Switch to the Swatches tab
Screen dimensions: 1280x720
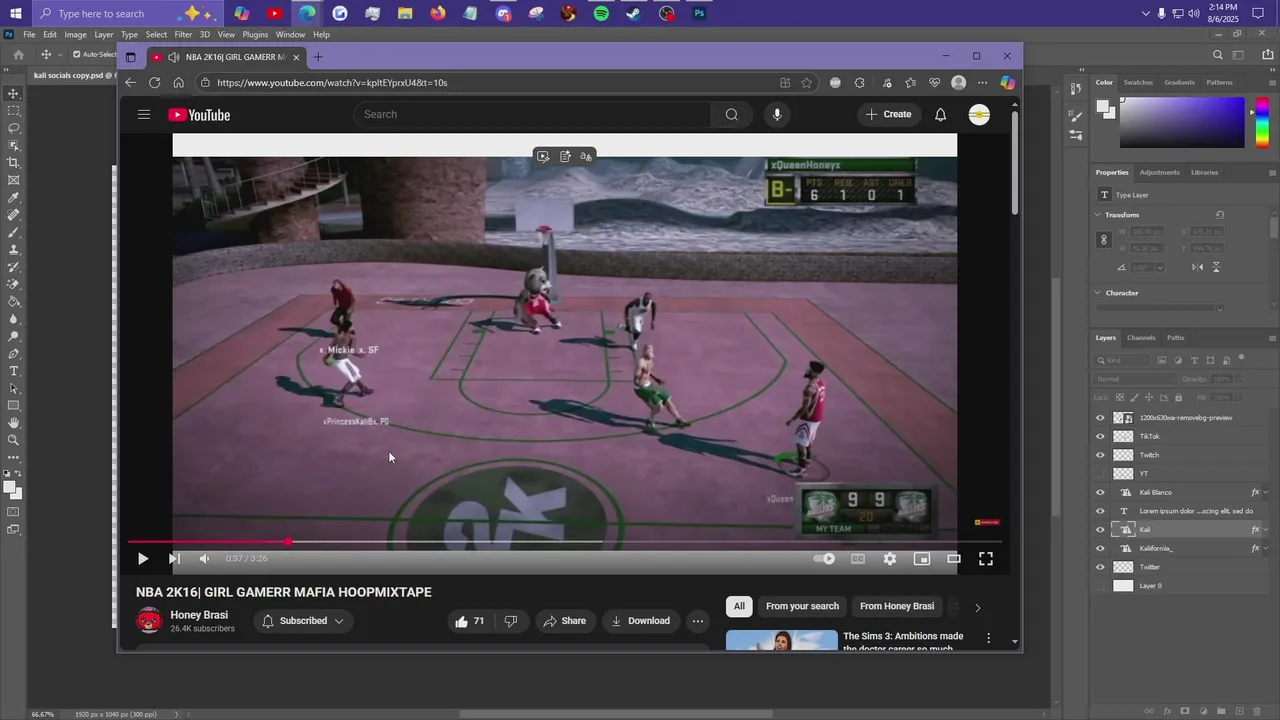click(1138, 83)
